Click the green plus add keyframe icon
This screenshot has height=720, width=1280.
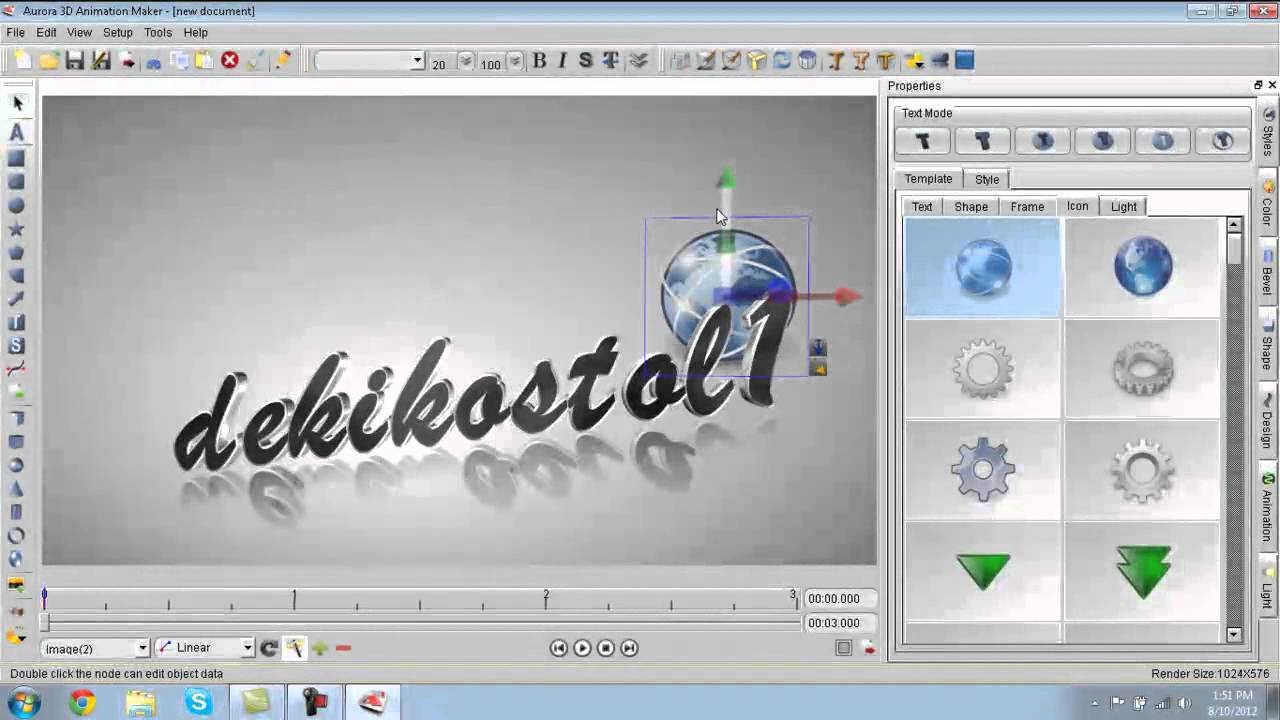pyautogui.click(x=320, y=648)
